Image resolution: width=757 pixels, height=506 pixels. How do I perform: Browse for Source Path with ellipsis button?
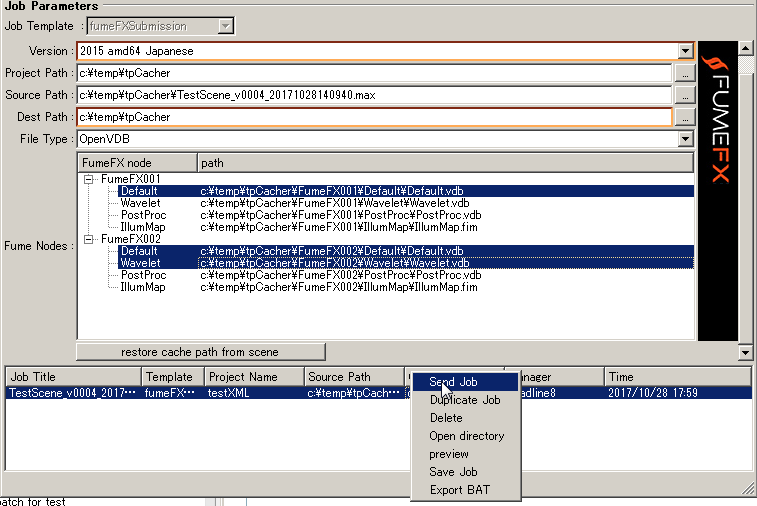(x=685, y=95)
